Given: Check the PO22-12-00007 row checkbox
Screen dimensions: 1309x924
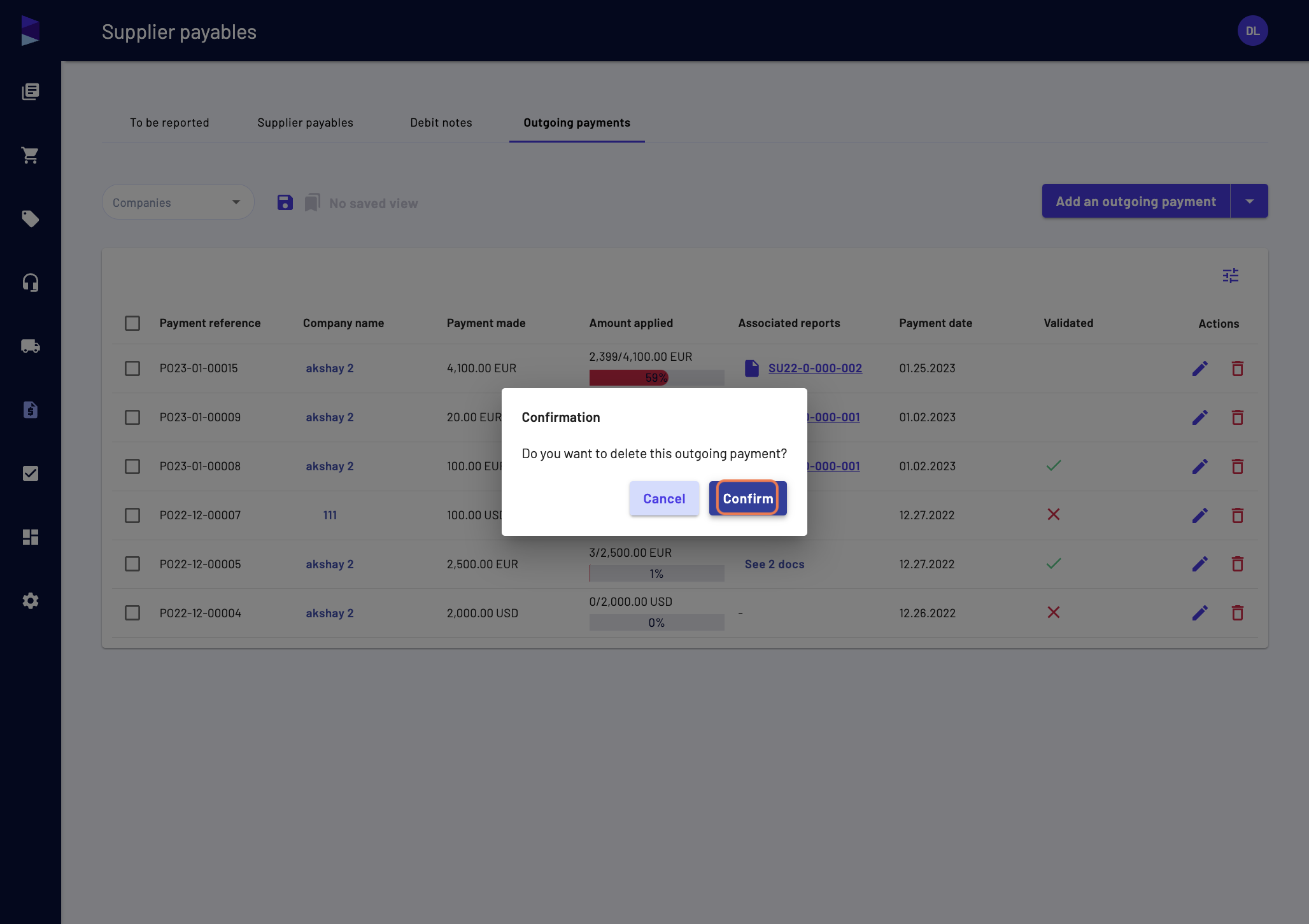Looking at the screenshot, I should click(132, 515).
